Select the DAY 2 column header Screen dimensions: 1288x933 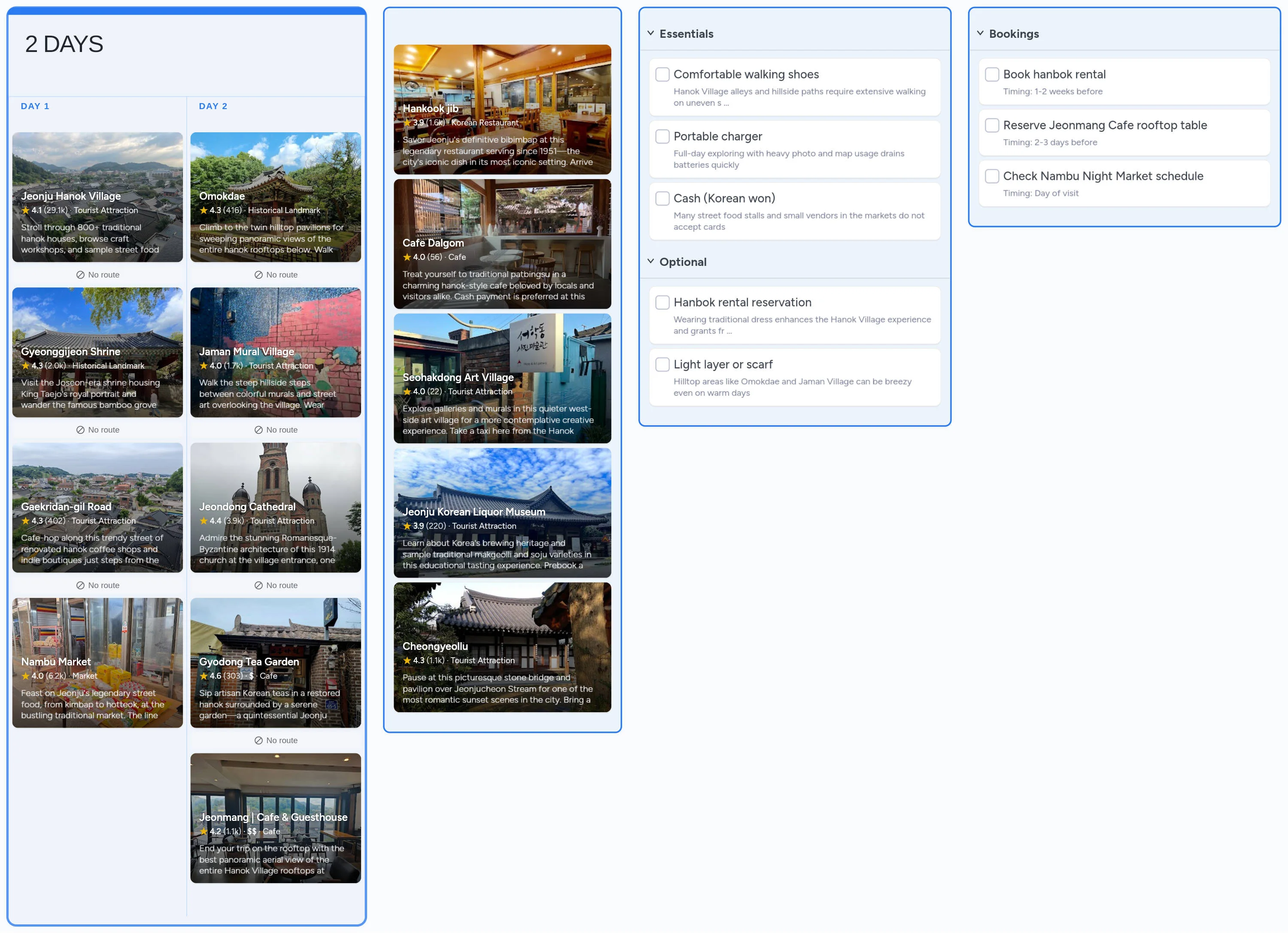pyautogui.click(x=213, y=106)
